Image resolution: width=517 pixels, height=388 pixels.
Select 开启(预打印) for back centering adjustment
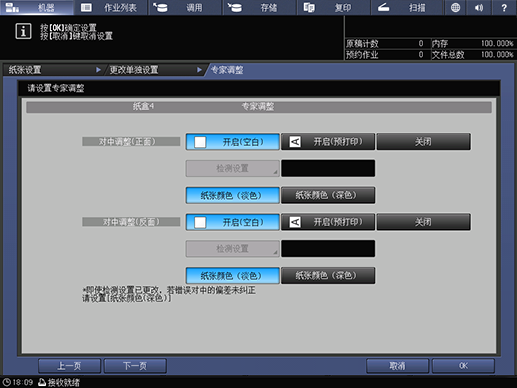click(x=328, y=222)
